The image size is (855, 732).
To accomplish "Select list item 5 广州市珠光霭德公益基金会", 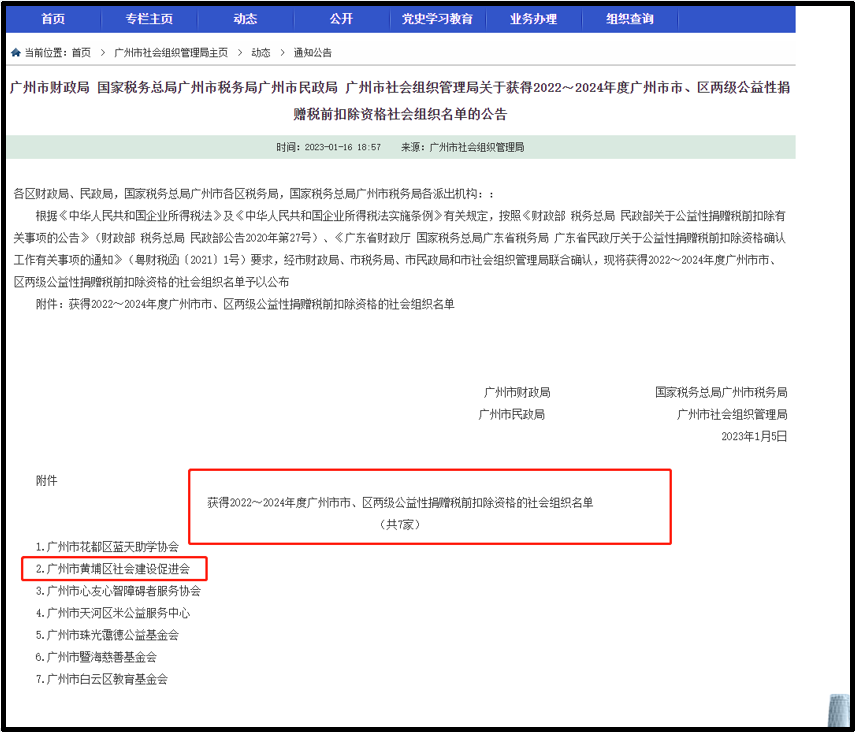I will coord(107,635).
